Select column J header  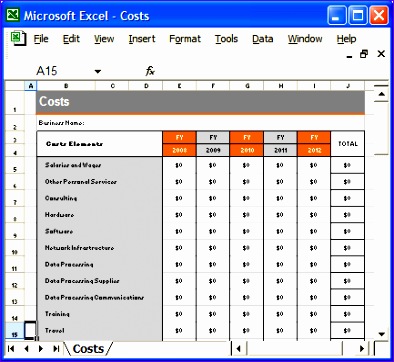pos(348,86)
